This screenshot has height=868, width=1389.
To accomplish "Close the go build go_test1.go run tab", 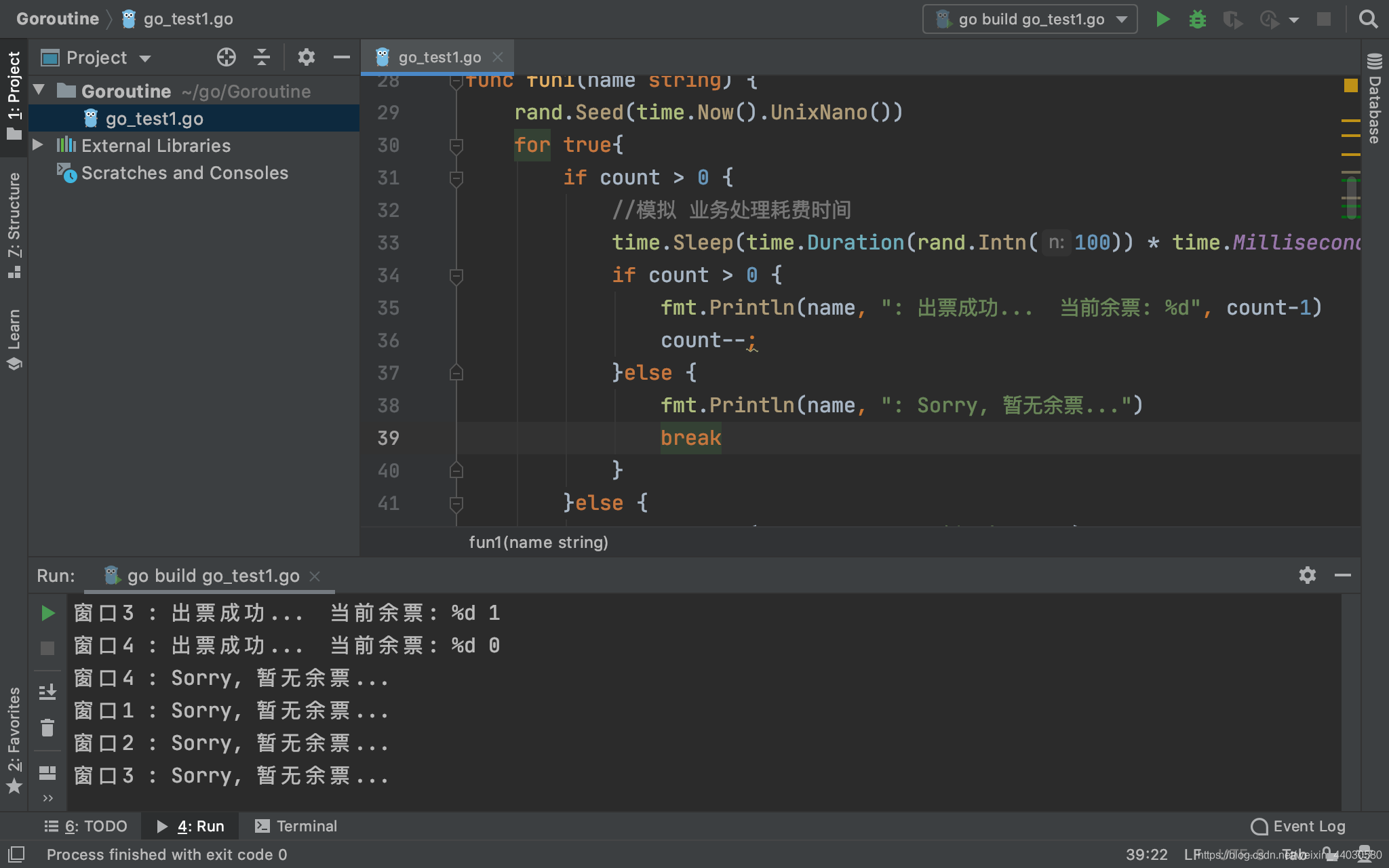I will (315, 576).
